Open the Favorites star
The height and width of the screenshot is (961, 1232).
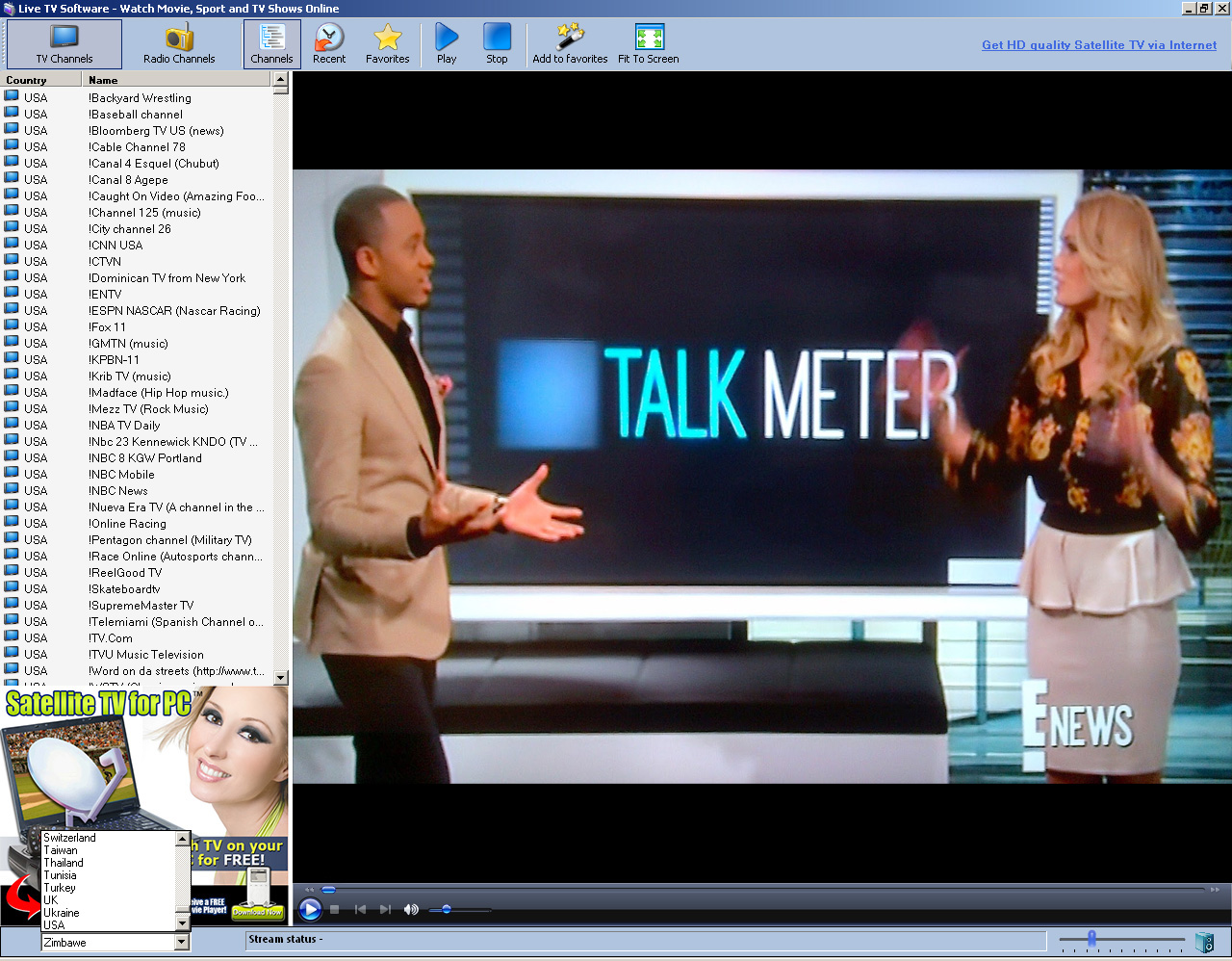tap(387, 44)
